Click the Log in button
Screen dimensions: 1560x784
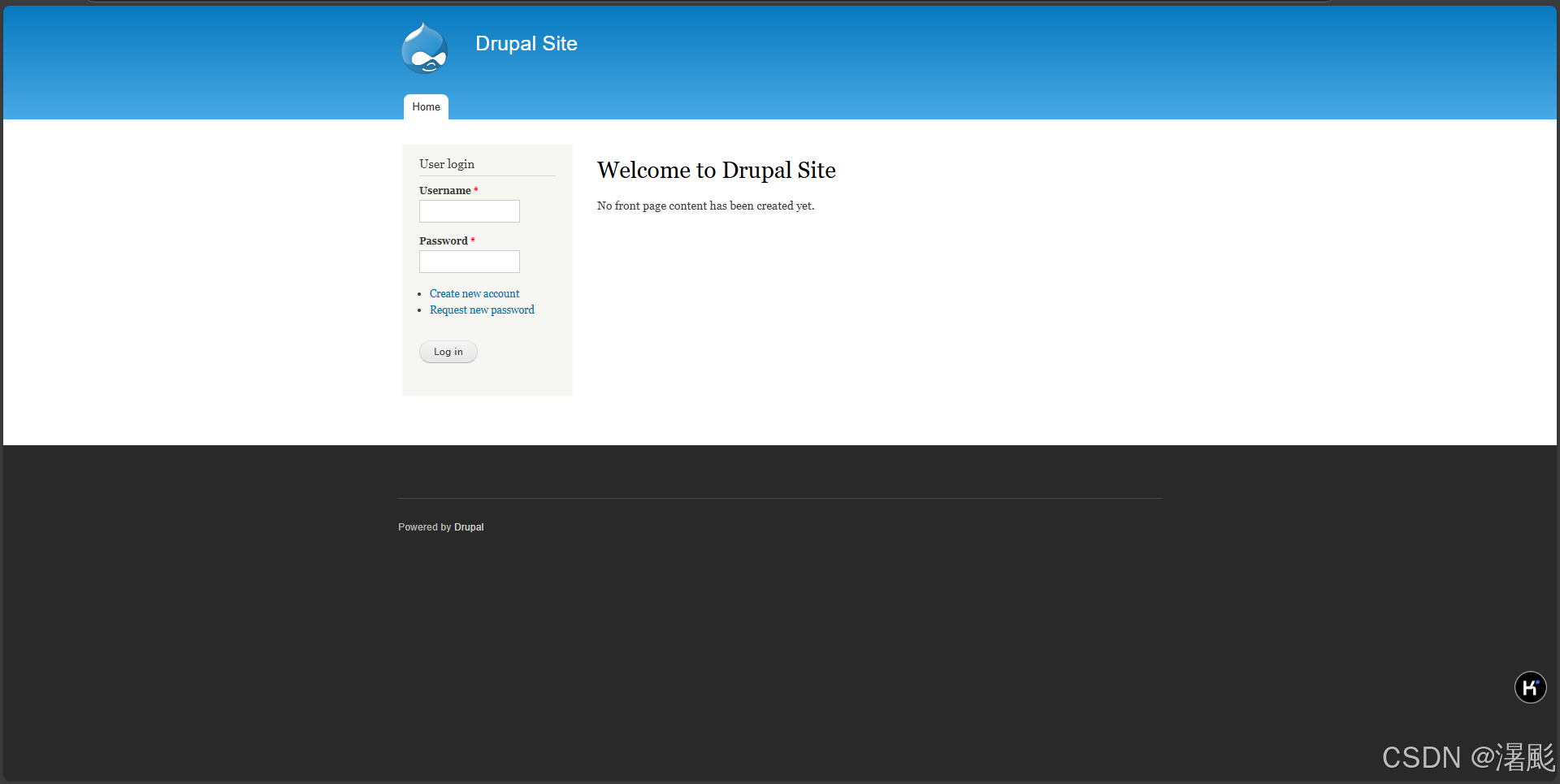448,352
